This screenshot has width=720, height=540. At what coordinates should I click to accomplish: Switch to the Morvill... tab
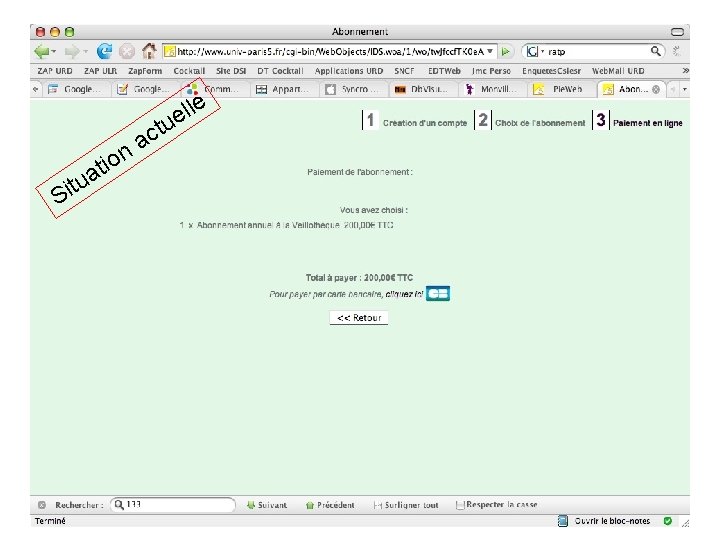[x=490, y=89]
